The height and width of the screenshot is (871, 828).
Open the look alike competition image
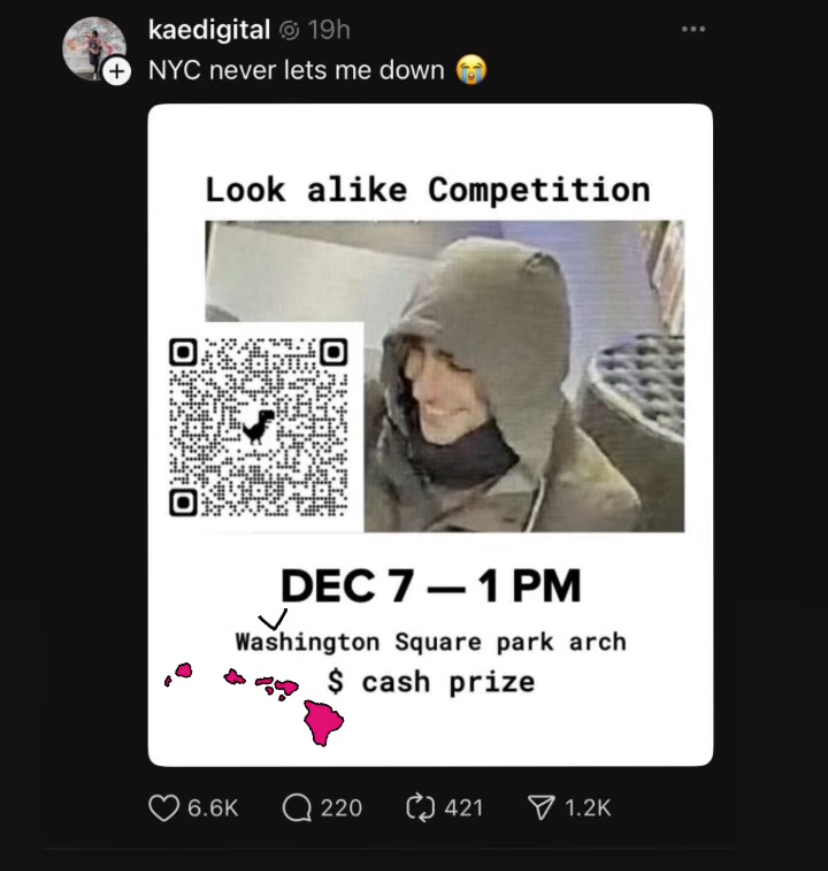pos(430,435)
